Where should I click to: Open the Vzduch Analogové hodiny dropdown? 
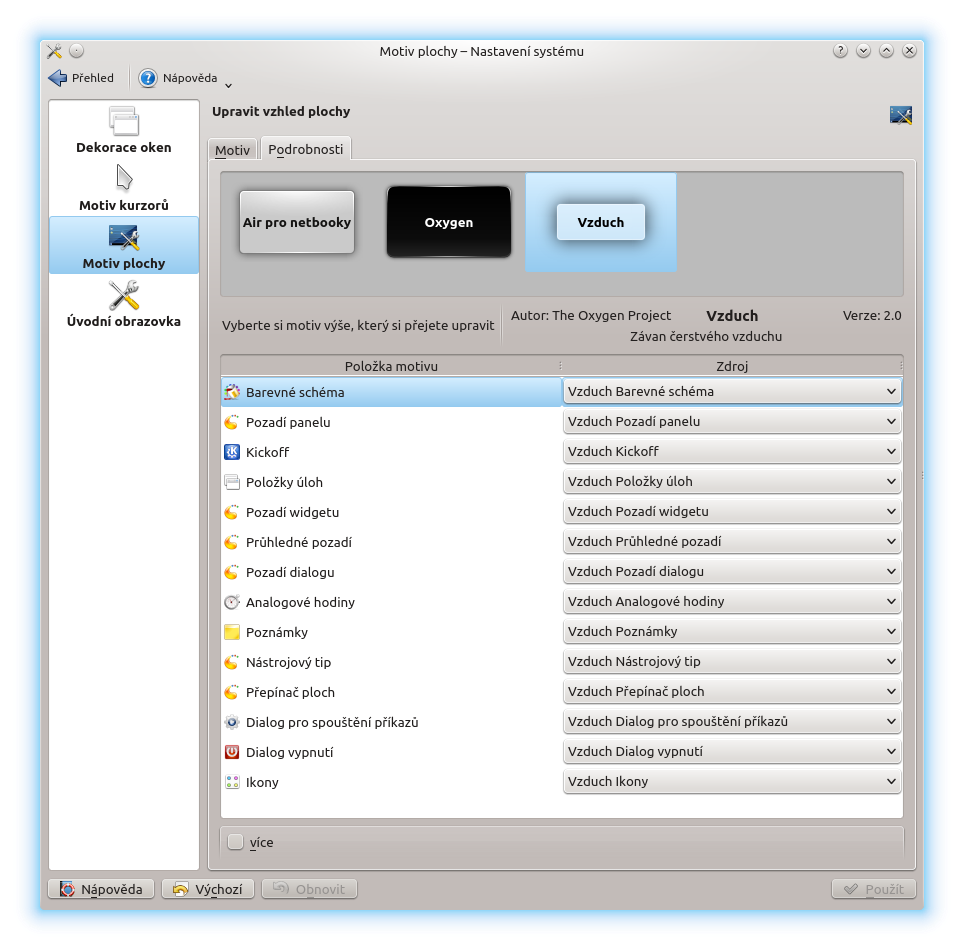coord(732,601)
